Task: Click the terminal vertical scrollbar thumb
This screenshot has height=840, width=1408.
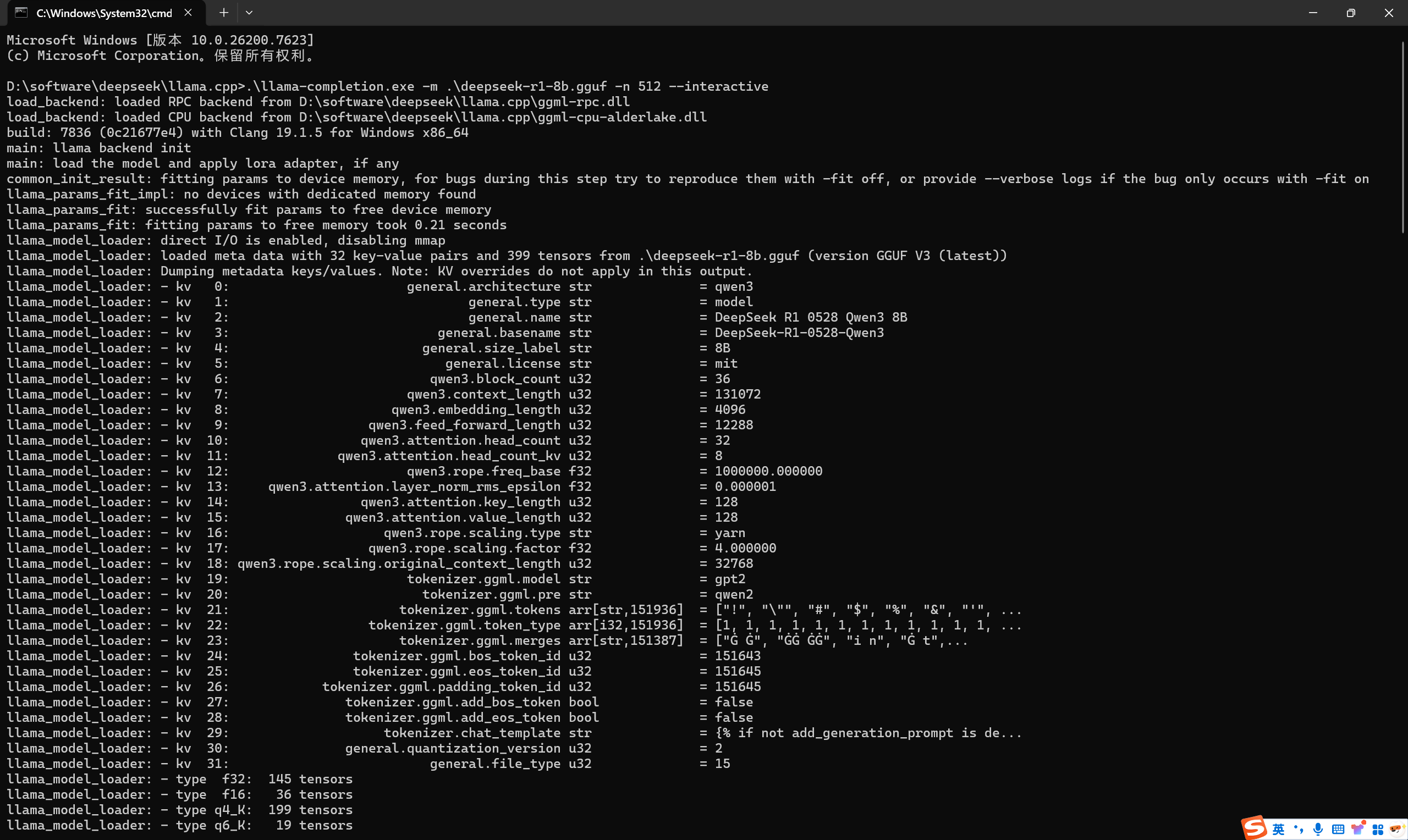Action: (1404, 137)
